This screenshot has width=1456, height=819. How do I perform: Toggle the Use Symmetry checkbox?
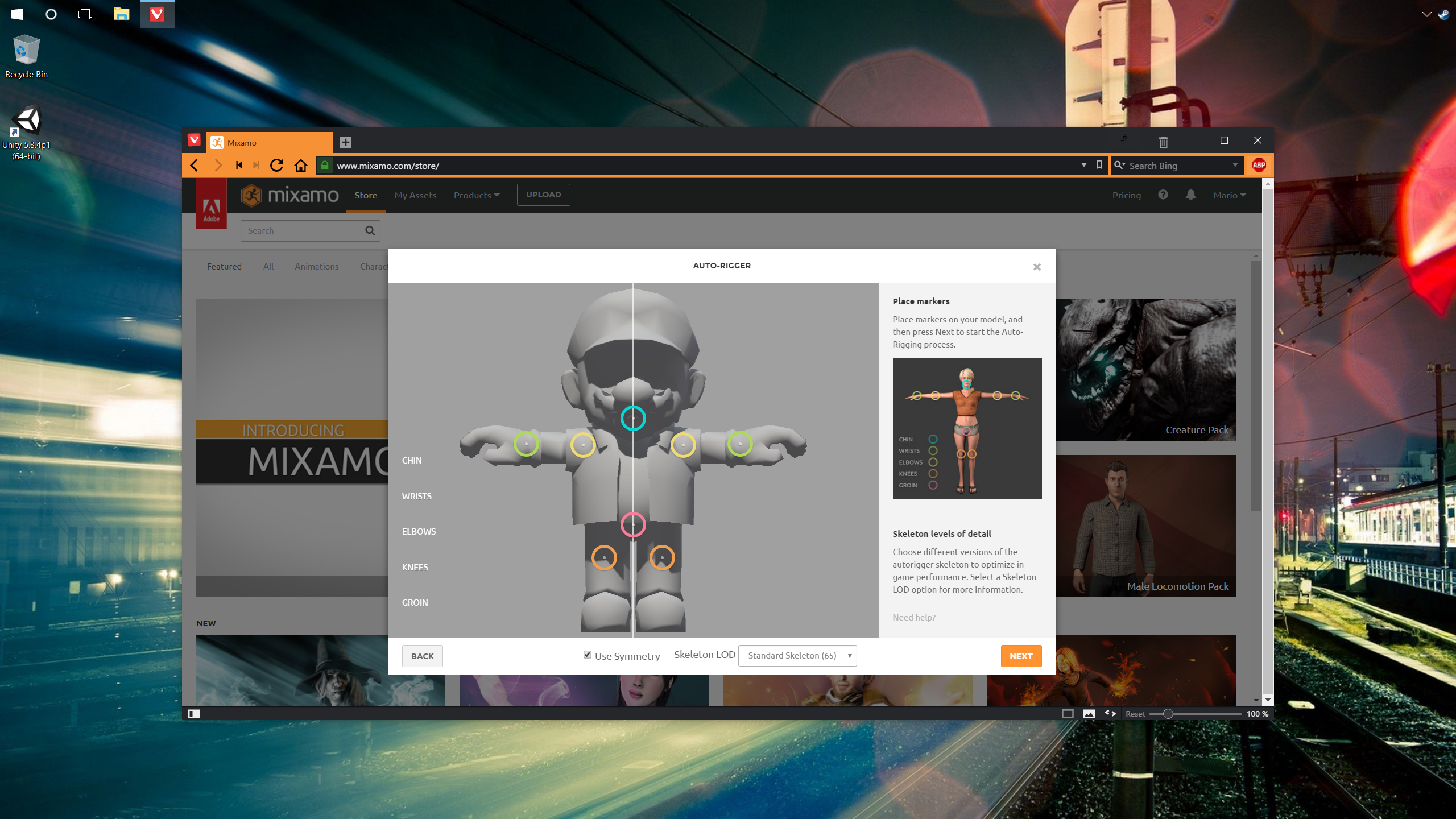(588, 655)
